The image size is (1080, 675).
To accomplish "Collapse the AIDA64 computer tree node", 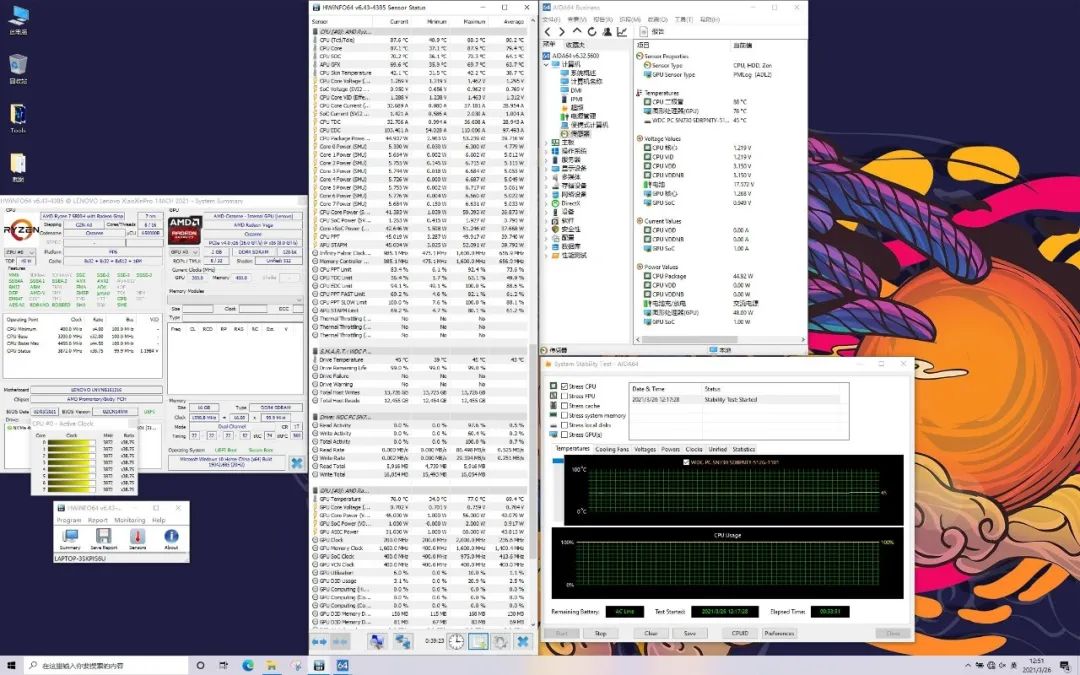I will pyautogui.click(x=547, y=64).
